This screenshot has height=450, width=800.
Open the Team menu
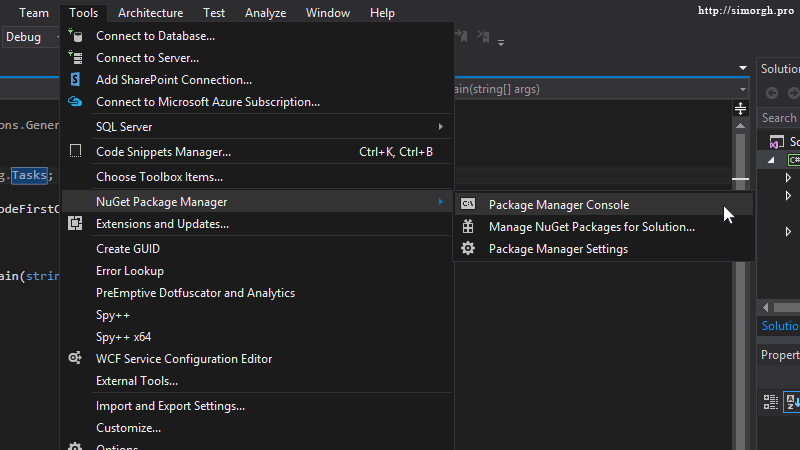coord(34,13)
